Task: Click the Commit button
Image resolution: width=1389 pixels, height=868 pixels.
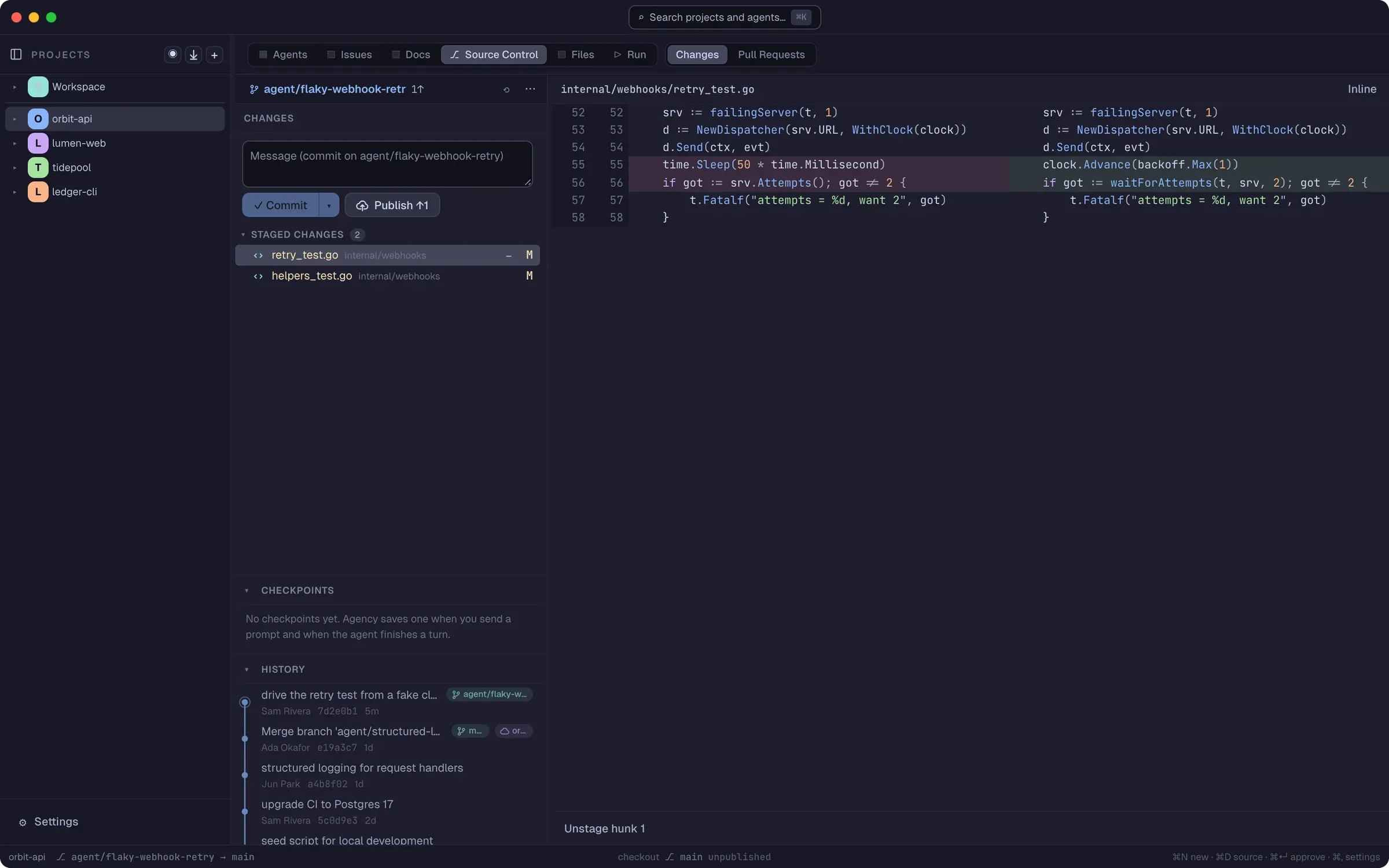Action: coord(281,205)
